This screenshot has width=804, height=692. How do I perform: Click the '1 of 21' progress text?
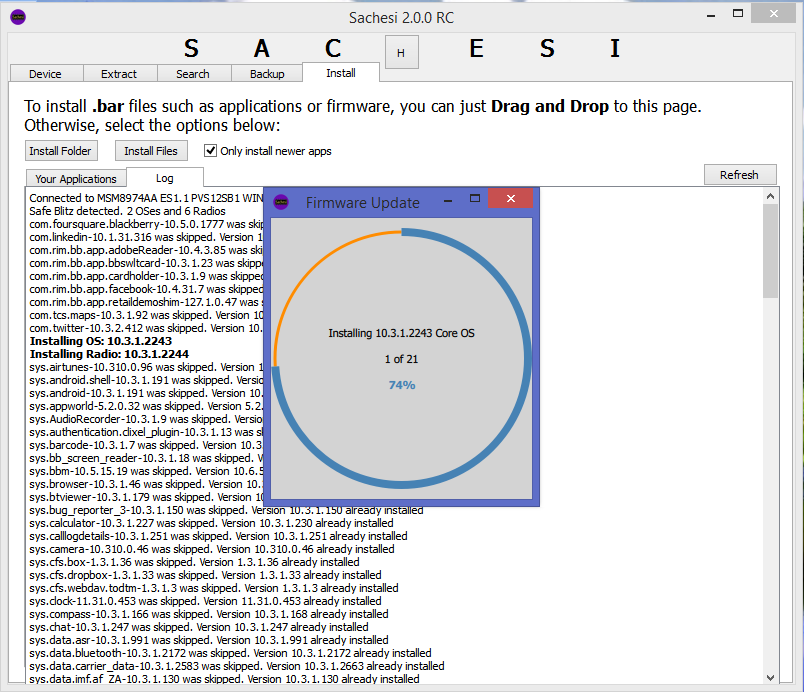pyautogui.click(x=401, y=359)
